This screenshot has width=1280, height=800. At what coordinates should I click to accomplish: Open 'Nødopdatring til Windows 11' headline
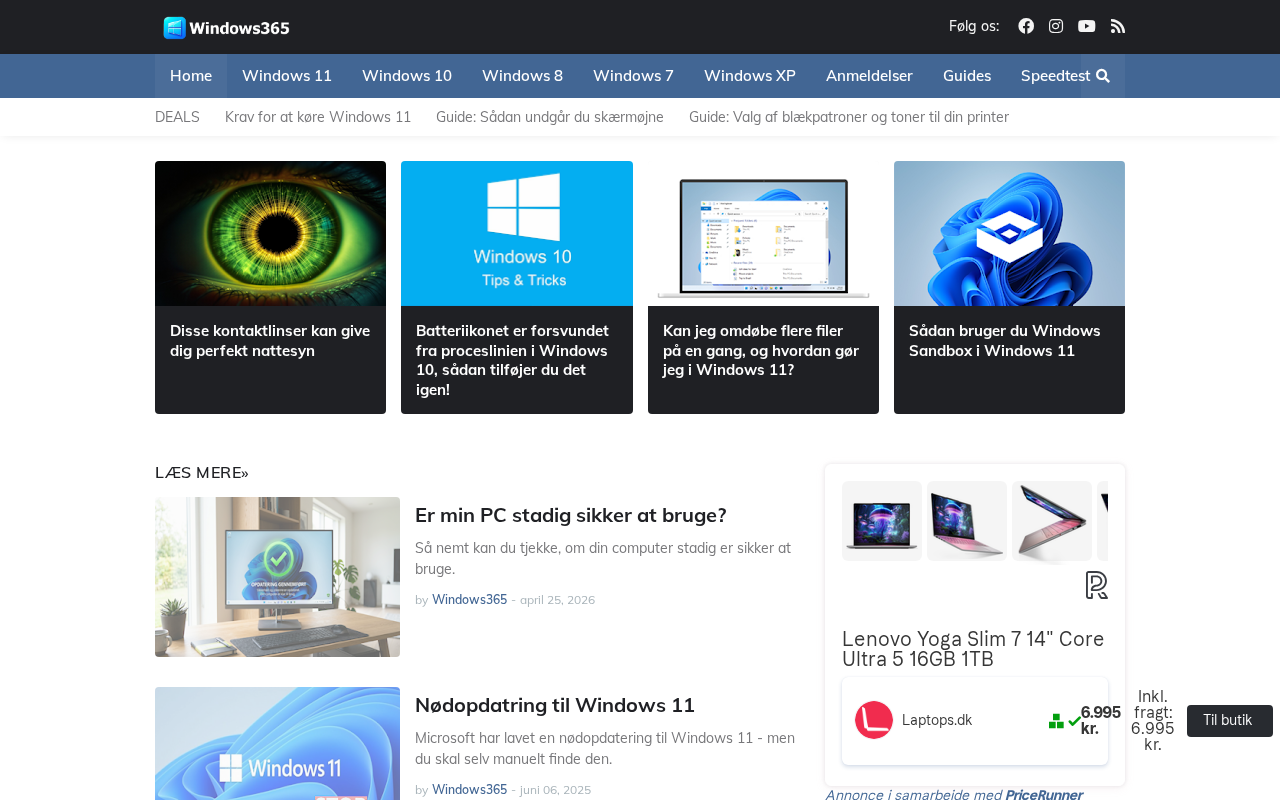click(555, 705)
